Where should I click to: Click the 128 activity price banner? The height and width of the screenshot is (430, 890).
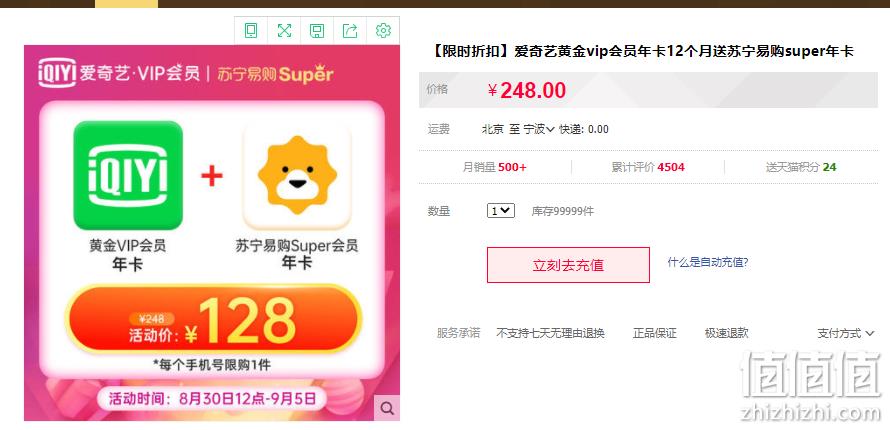[x=213, y=321]
